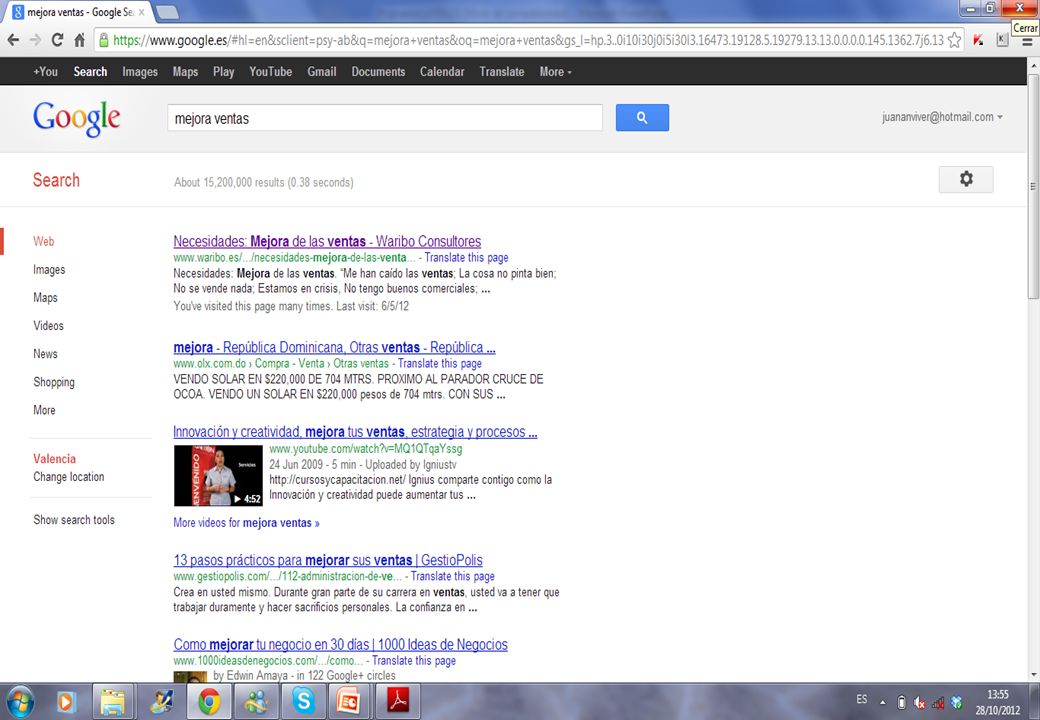
Task: Open the Kaspersky virtual keyboard extension icon
Action: [x=1002, y=40]
